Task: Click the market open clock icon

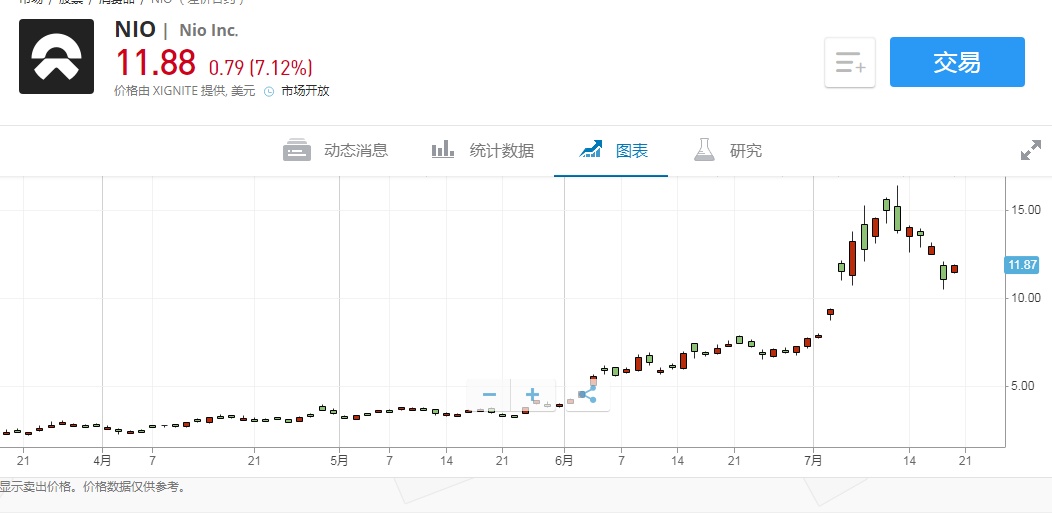Action: pyautogui.click(x=268, y=91)
